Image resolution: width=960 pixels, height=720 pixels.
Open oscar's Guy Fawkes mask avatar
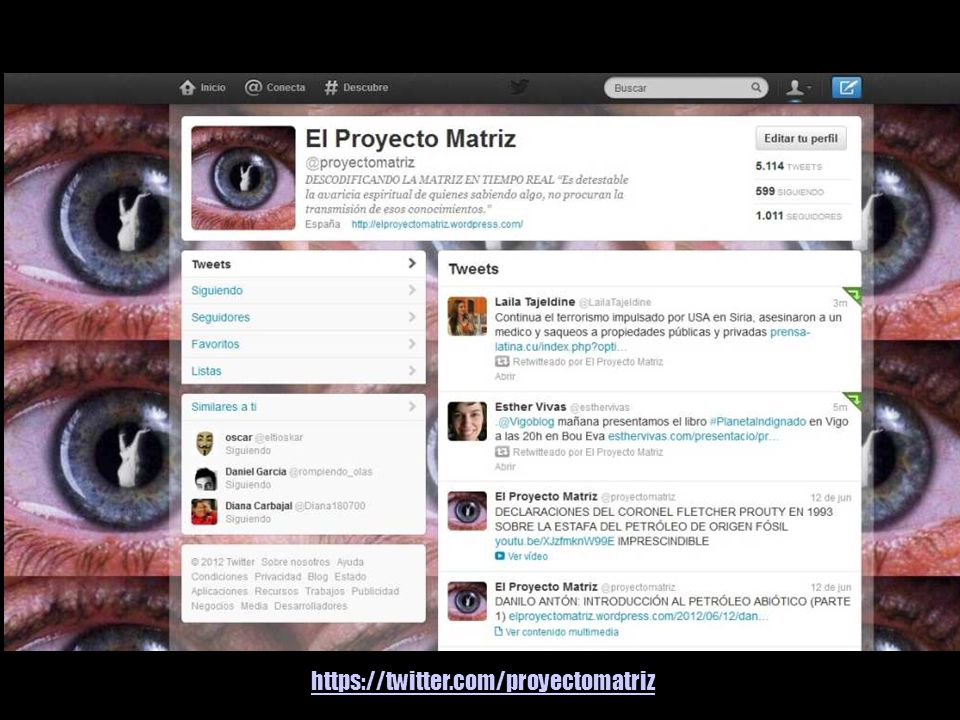pyautogui.click(x=205, y=443)
